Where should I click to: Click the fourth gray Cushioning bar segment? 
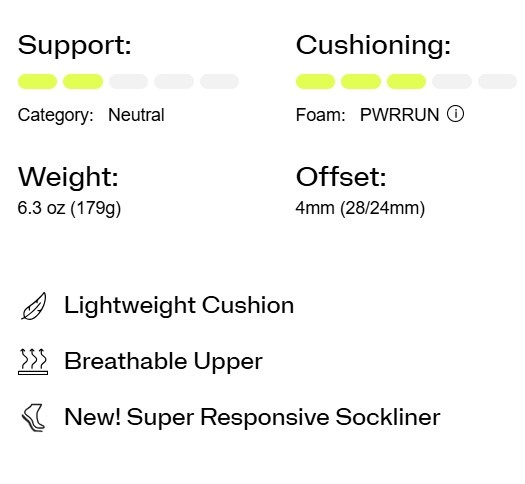[x=452, y=82]
